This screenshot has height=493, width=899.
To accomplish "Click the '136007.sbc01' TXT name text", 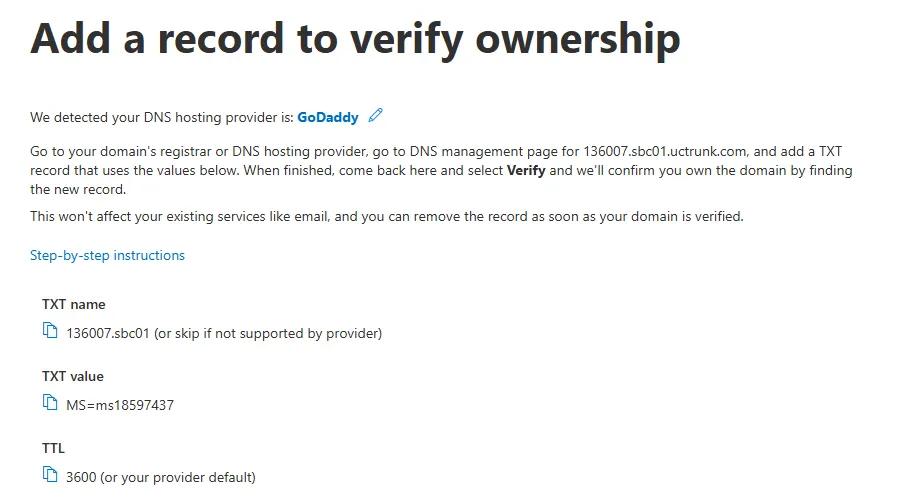I will click(x=107, y=333).
